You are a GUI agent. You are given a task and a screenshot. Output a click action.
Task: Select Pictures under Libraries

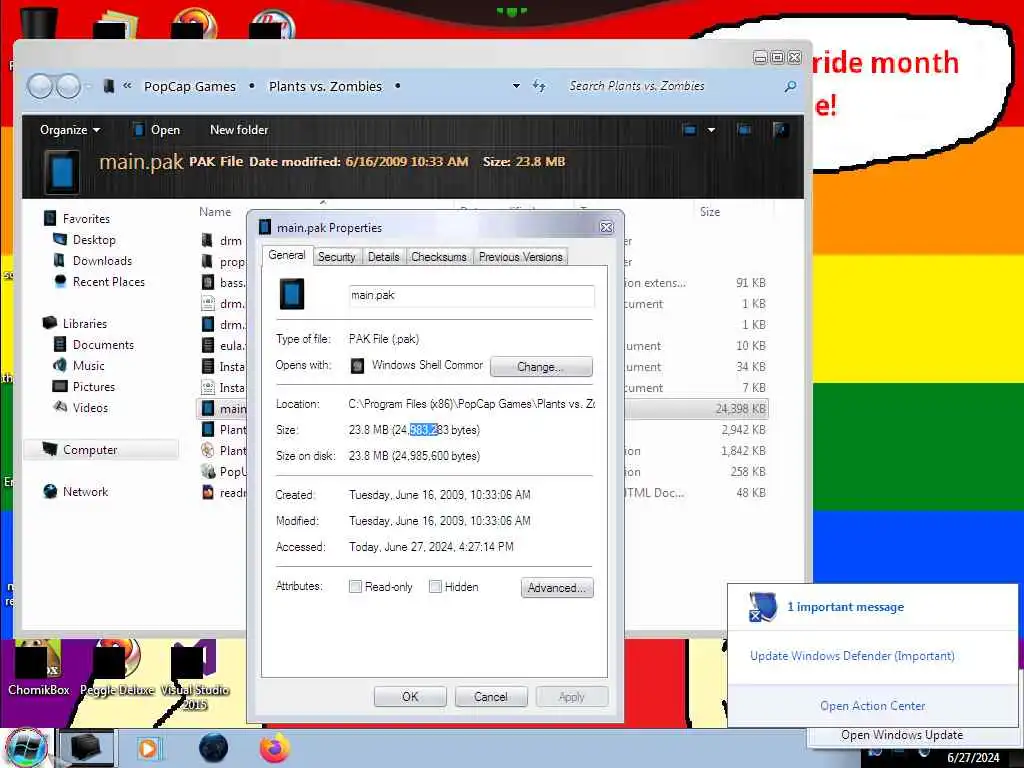(93, 387)
